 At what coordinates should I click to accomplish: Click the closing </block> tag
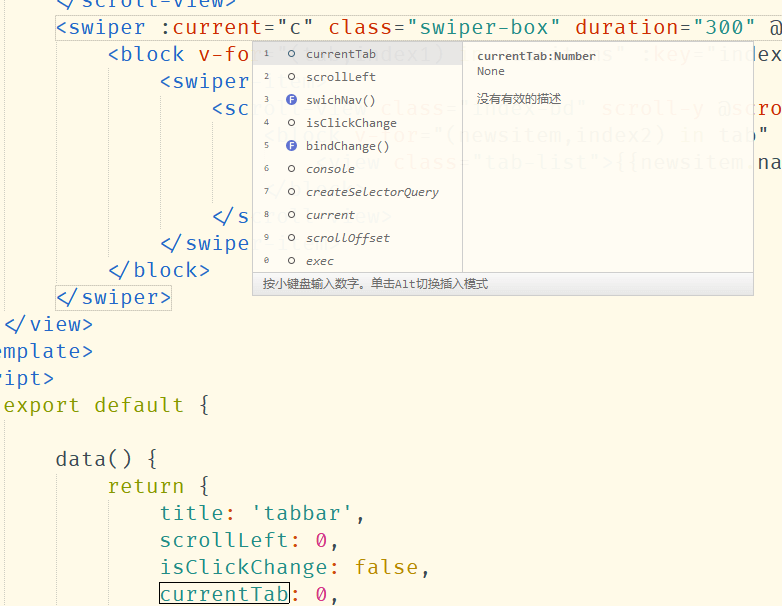point(159,270)
